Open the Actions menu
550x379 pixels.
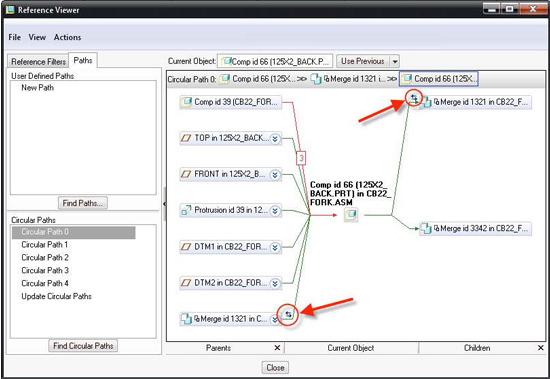[x=67, y=37]
